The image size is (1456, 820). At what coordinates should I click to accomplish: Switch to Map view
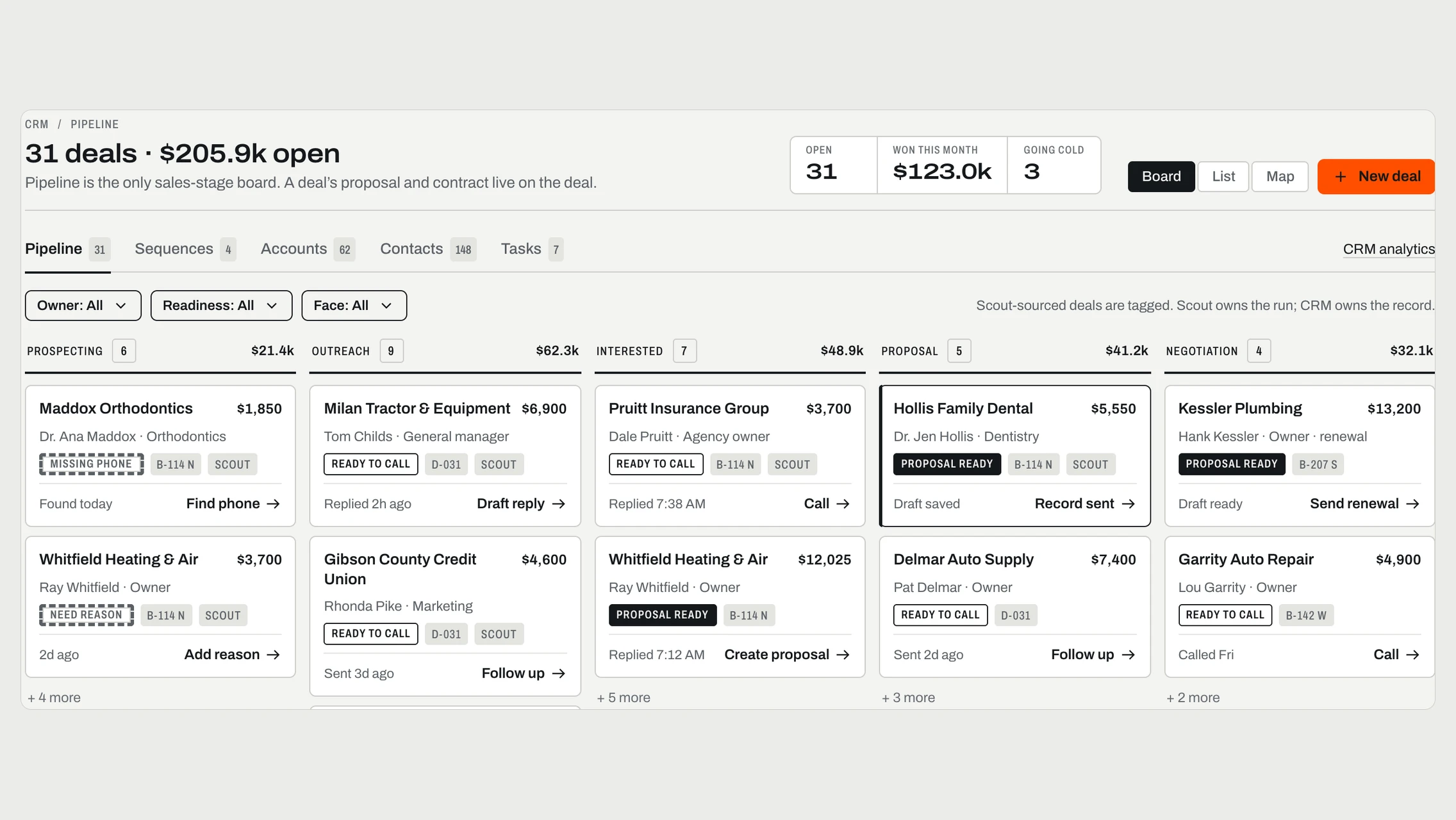pos(1280,177)
